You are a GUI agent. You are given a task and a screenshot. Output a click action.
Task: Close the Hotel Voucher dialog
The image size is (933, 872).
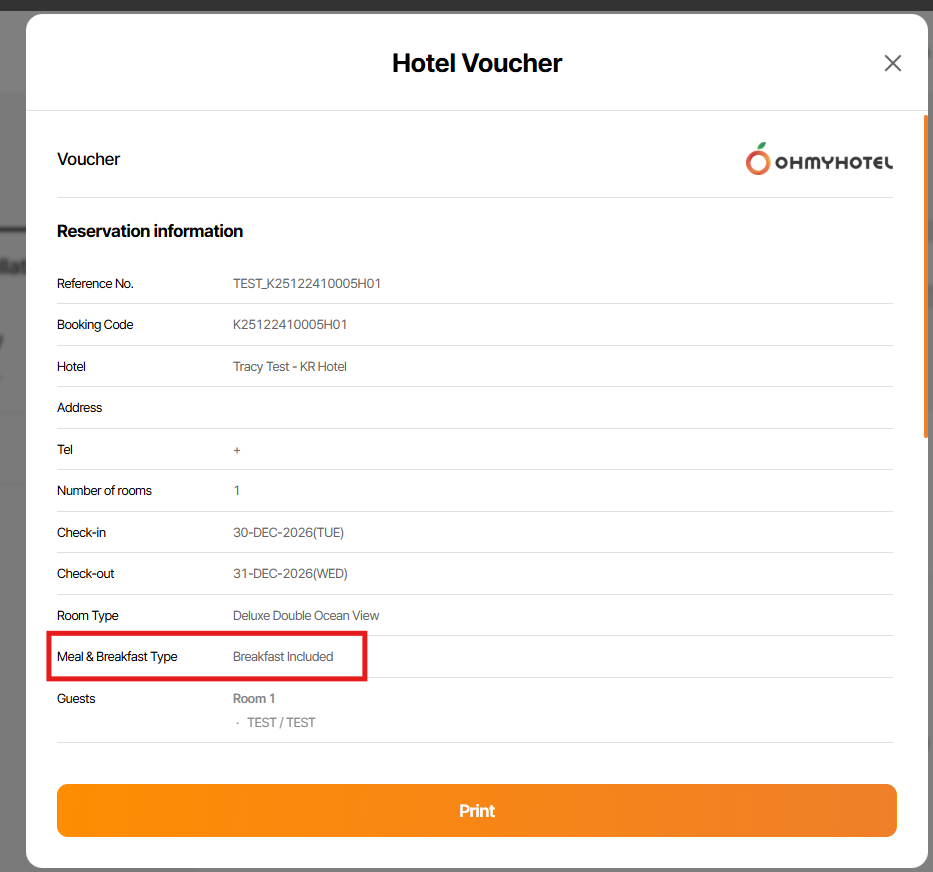pos(892,63)
